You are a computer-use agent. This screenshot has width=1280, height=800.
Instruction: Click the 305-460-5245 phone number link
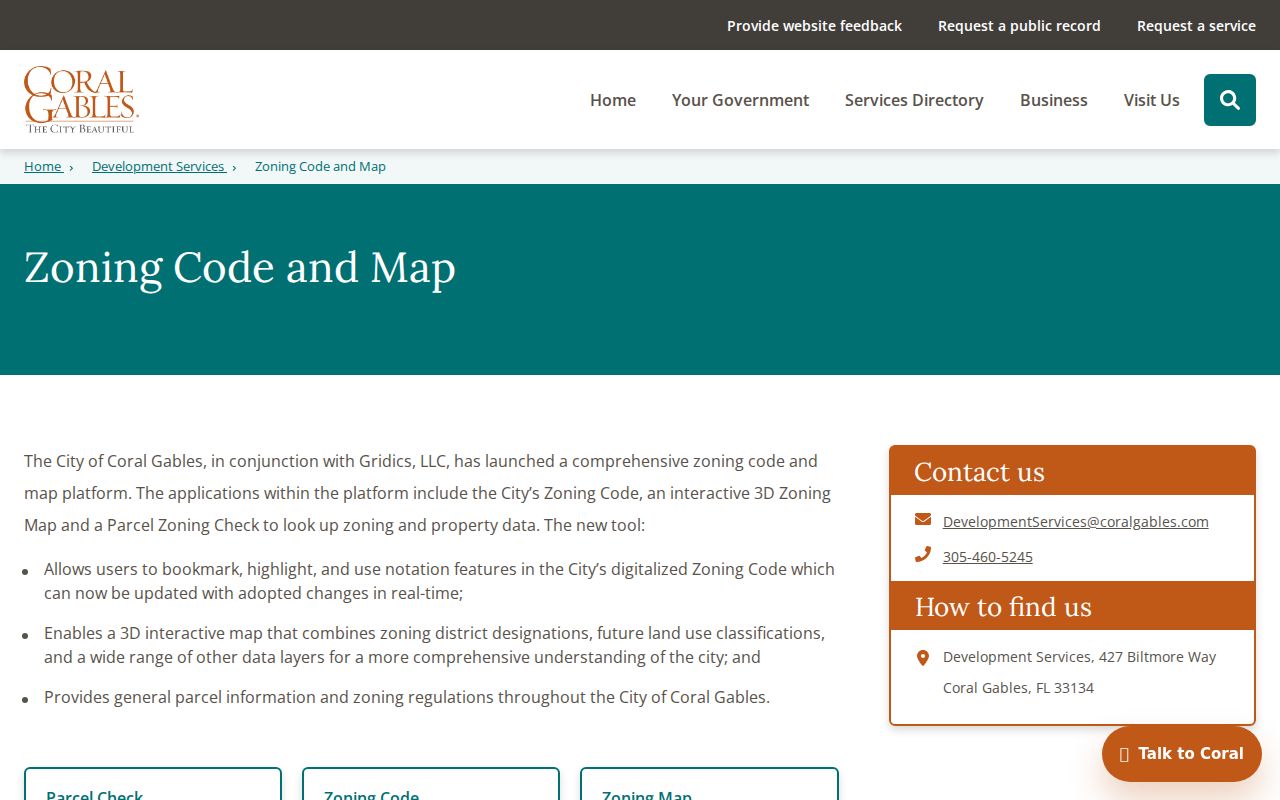tap(988, 557)
